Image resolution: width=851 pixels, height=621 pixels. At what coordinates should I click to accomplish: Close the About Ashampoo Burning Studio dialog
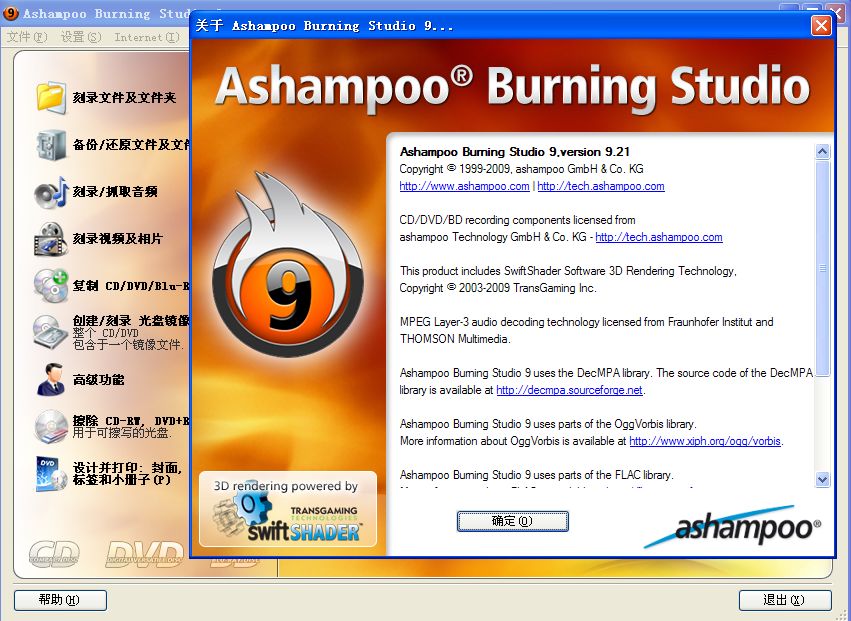click(821, 26)
